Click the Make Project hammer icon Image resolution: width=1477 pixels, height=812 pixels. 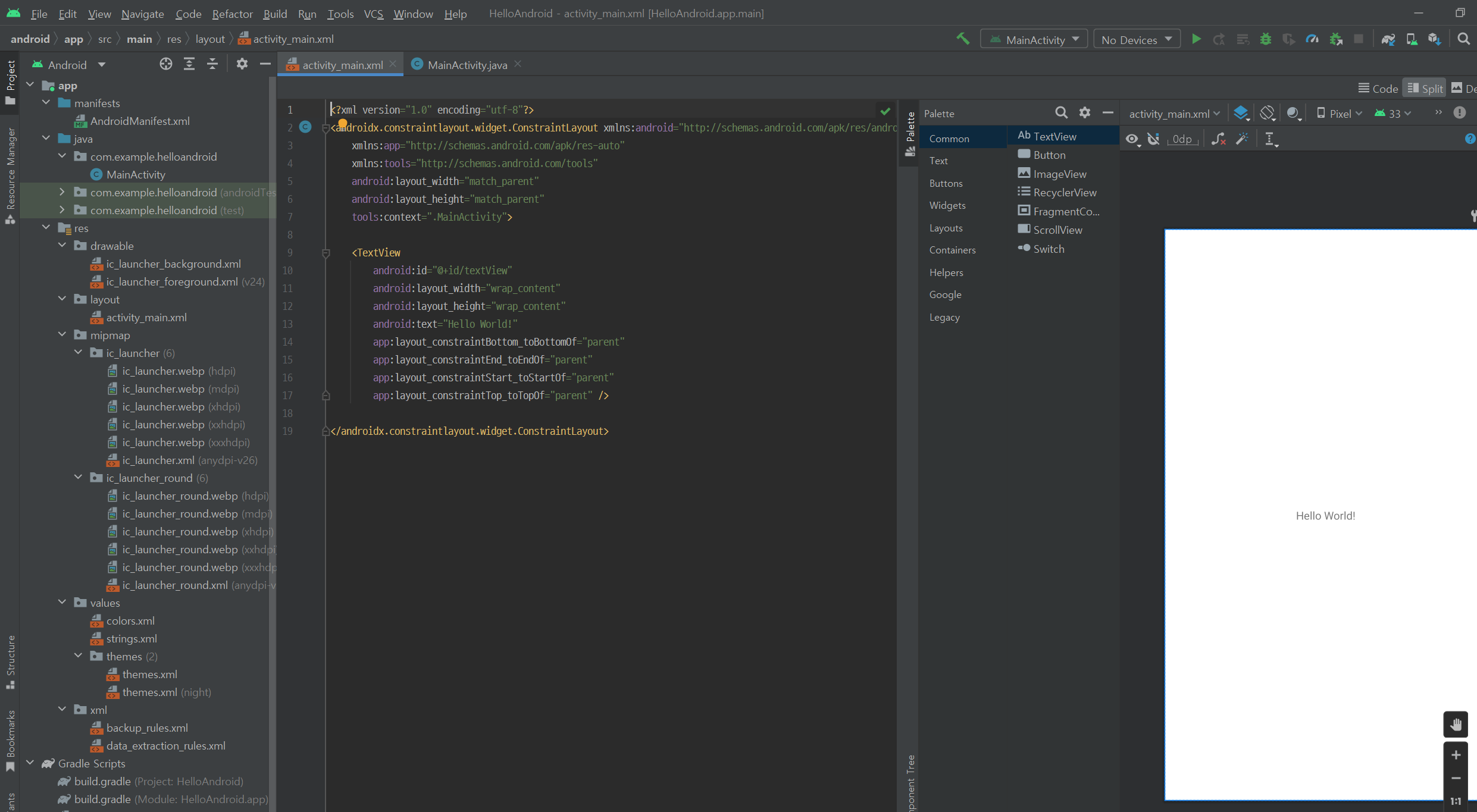coord(962,39)
